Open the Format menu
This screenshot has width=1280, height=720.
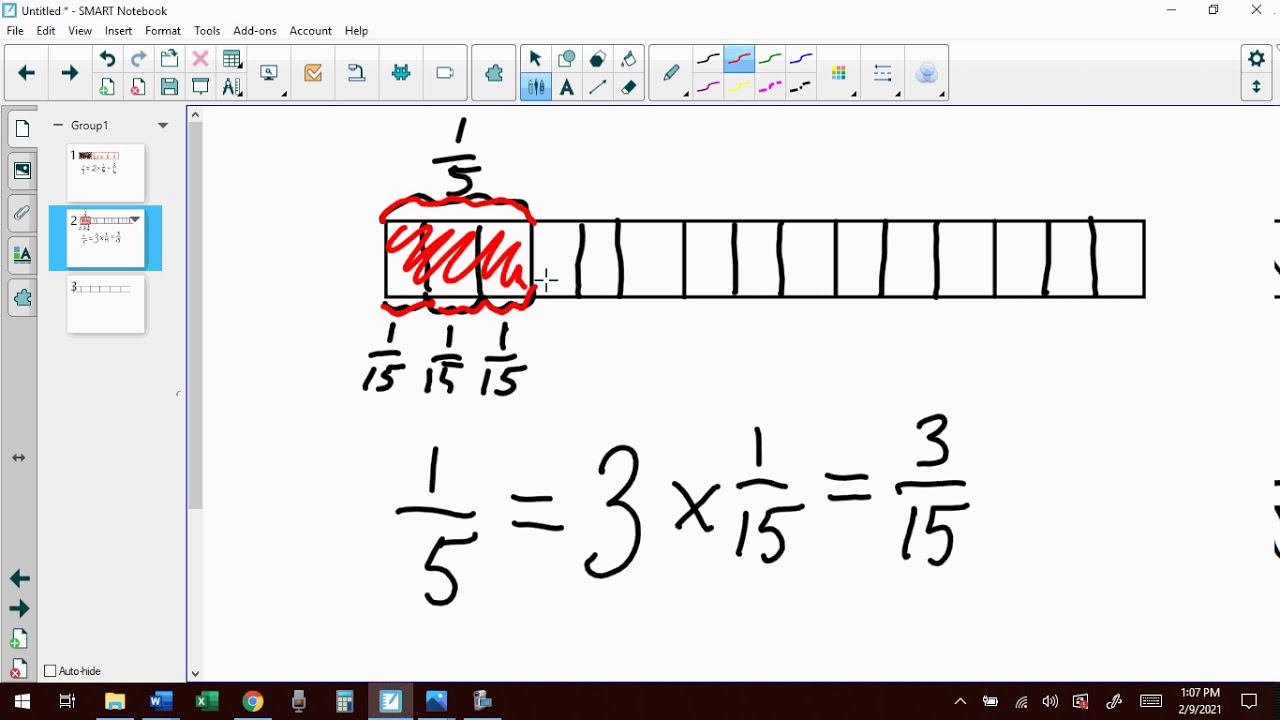pos(163,31)
